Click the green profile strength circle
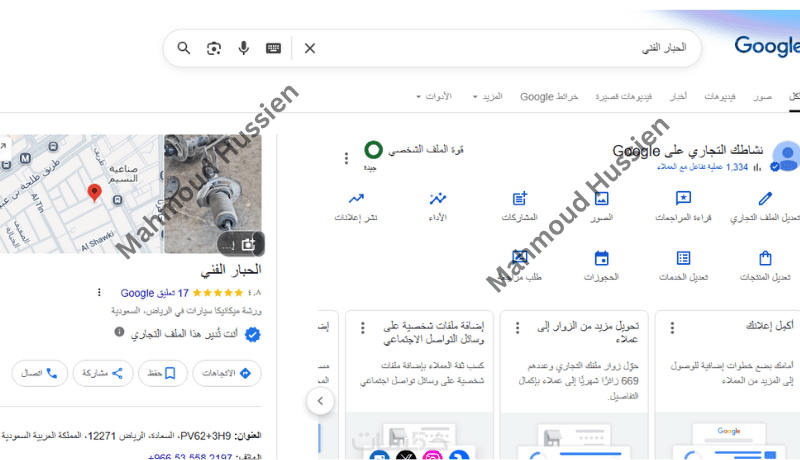This screenshot has width=800, height=460. (373, 150)
